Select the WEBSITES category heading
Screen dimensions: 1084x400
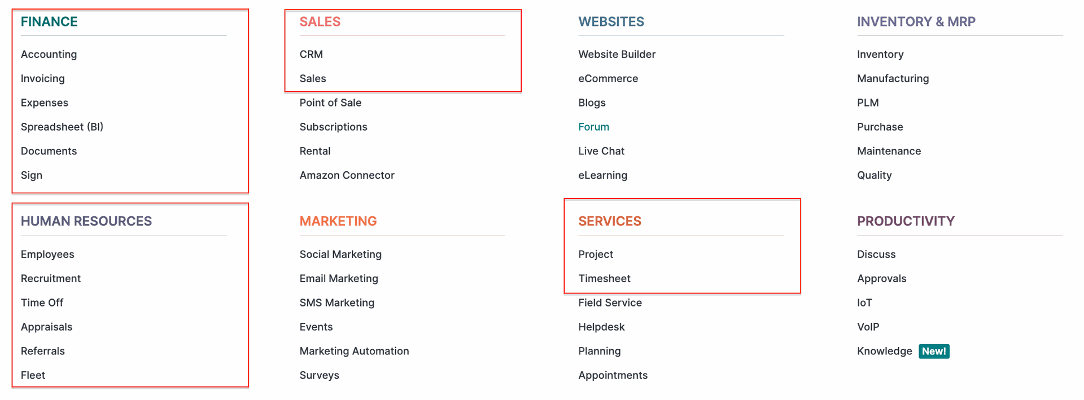pos(611,22)
